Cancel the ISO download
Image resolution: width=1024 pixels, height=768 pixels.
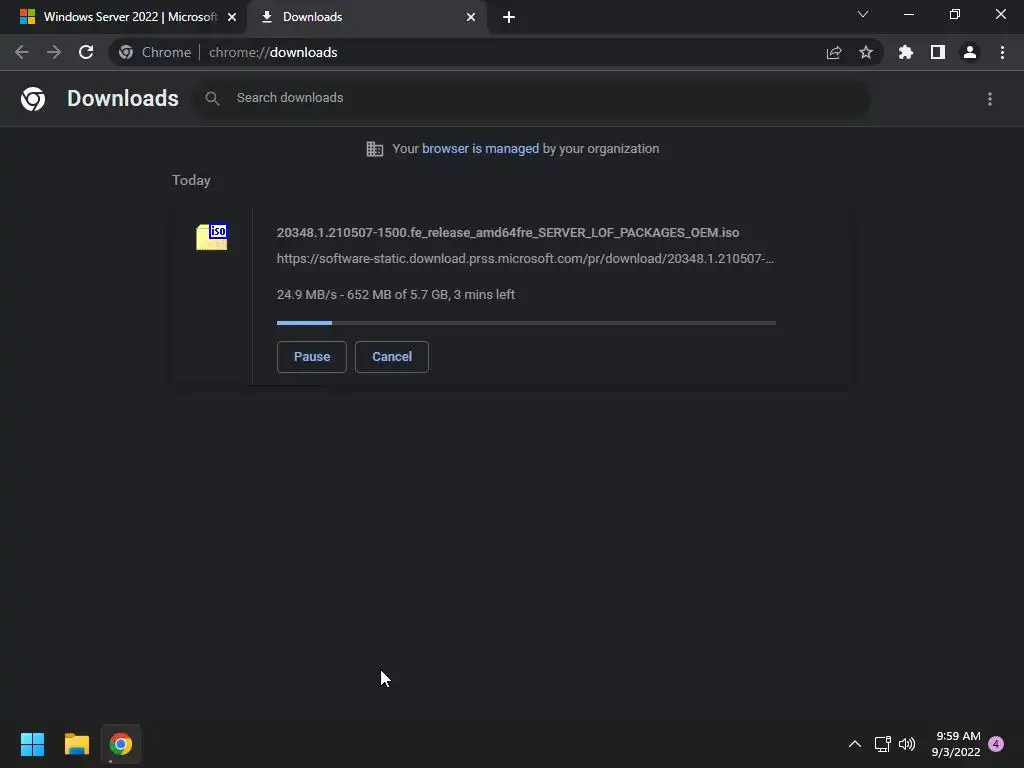[392, 357]
